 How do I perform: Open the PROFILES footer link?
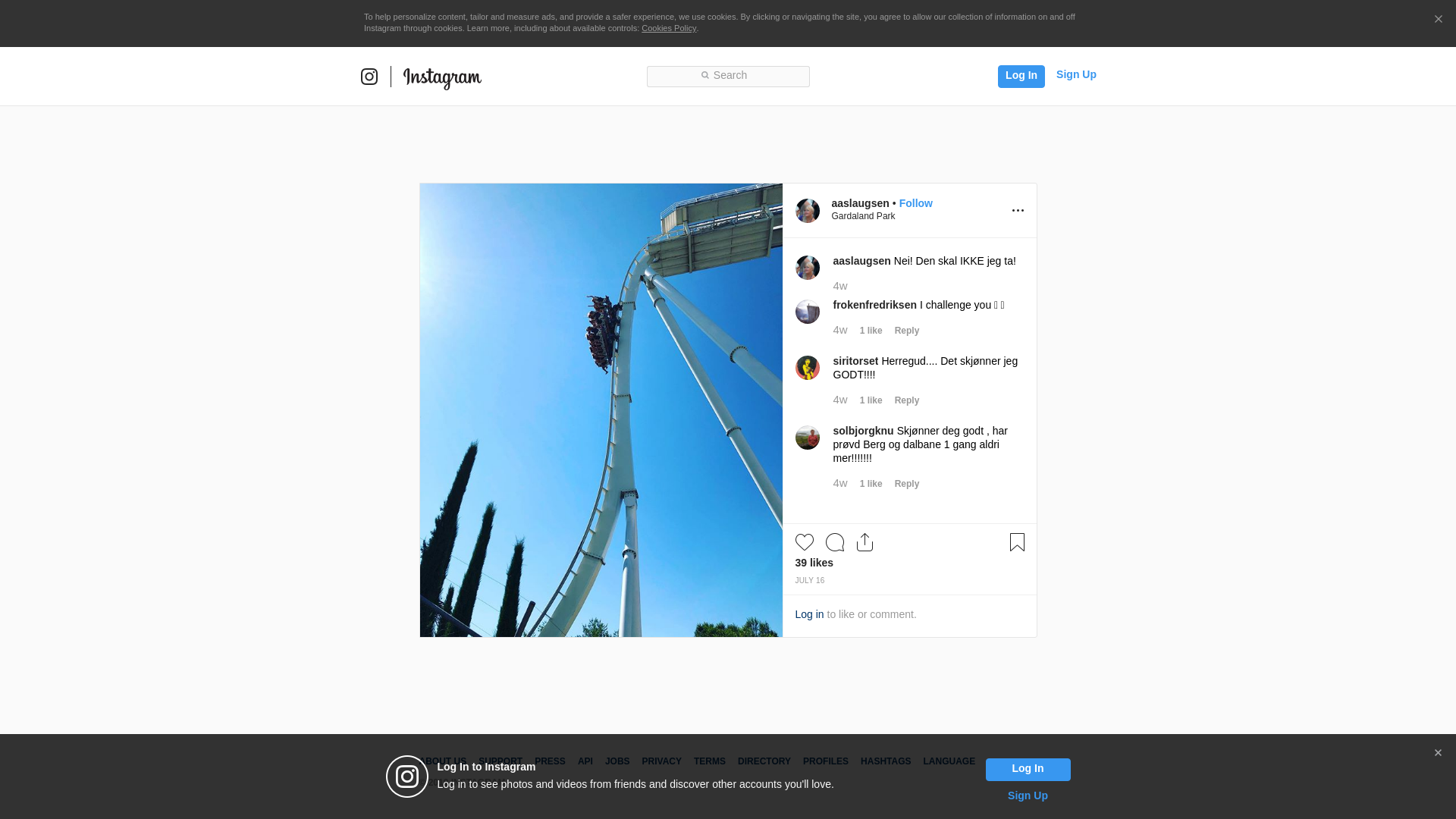coord(826,761)
